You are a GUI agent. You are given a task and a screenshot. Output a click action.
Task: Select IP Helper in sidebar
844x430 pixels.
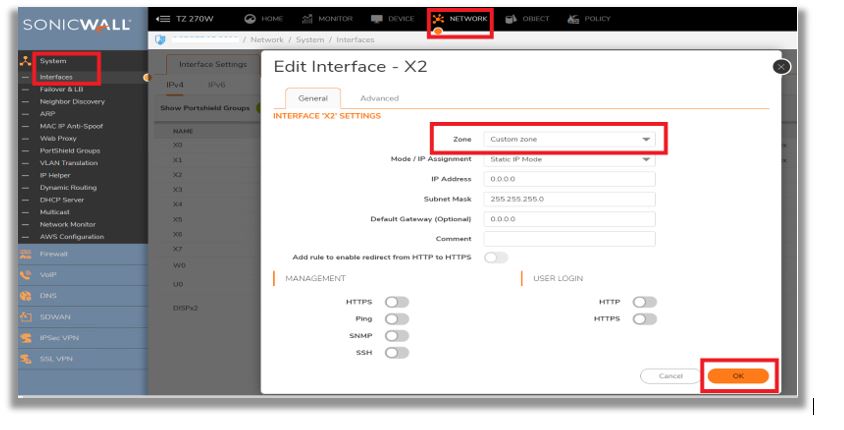pos(55,175)
